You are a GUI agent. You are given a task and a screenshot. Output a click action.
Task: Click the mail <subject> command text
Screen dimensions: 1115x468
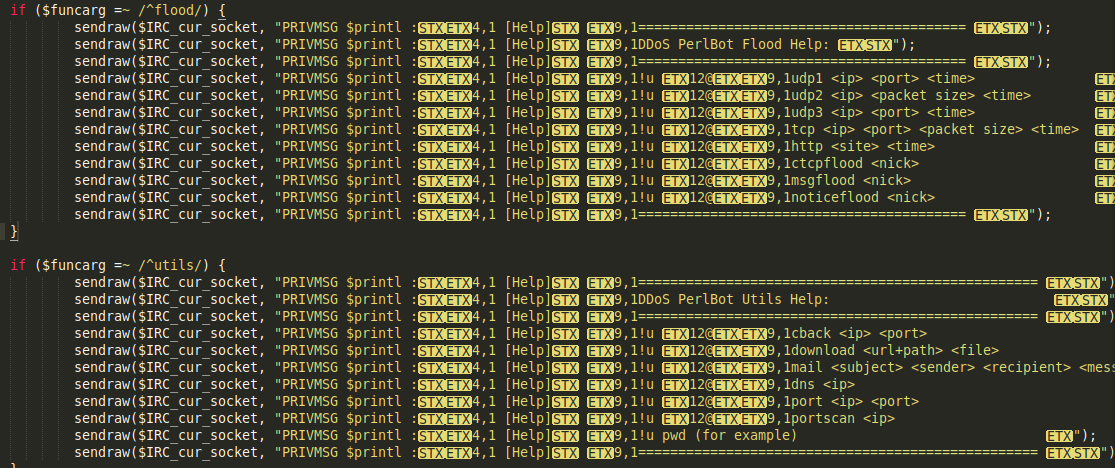pyautogui.click(x=850, y=367)
